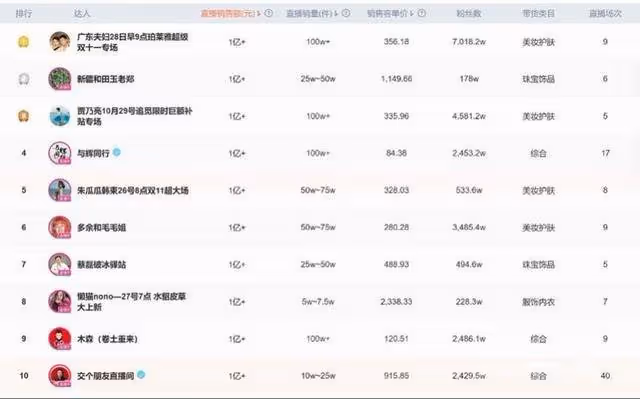Screen dimensions: 640x399
Task: Open the 与辉同行 name link
Action: 93,153
